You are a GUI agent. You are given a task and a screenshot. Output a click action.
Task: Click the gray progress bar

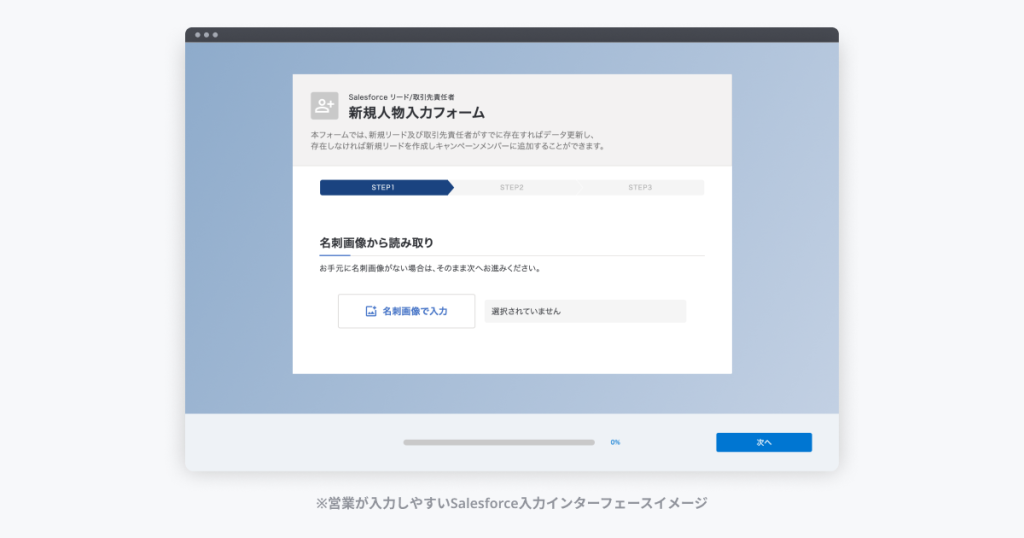(x=499, y=443)
